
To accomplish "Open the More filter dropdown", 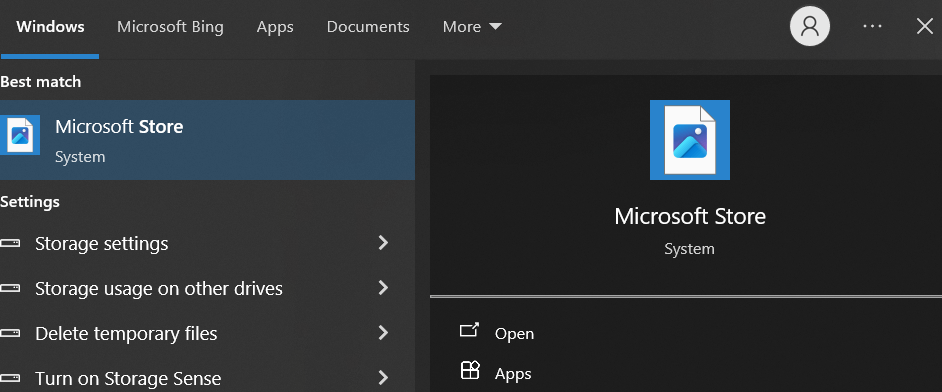I will [472, 26].
